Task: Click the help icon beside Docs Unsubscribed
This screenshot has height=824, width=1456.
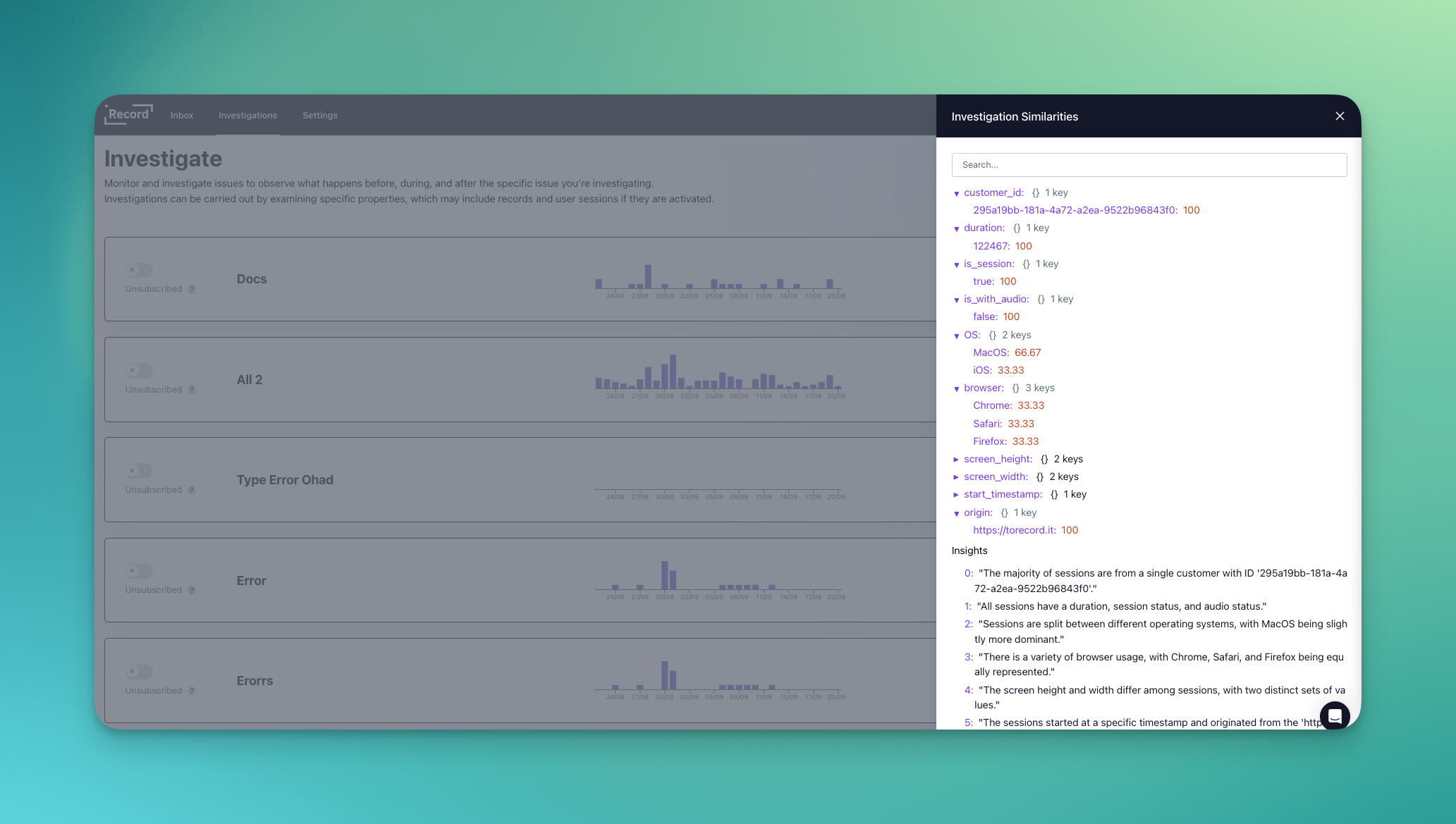Action: [x=192, y=290]
